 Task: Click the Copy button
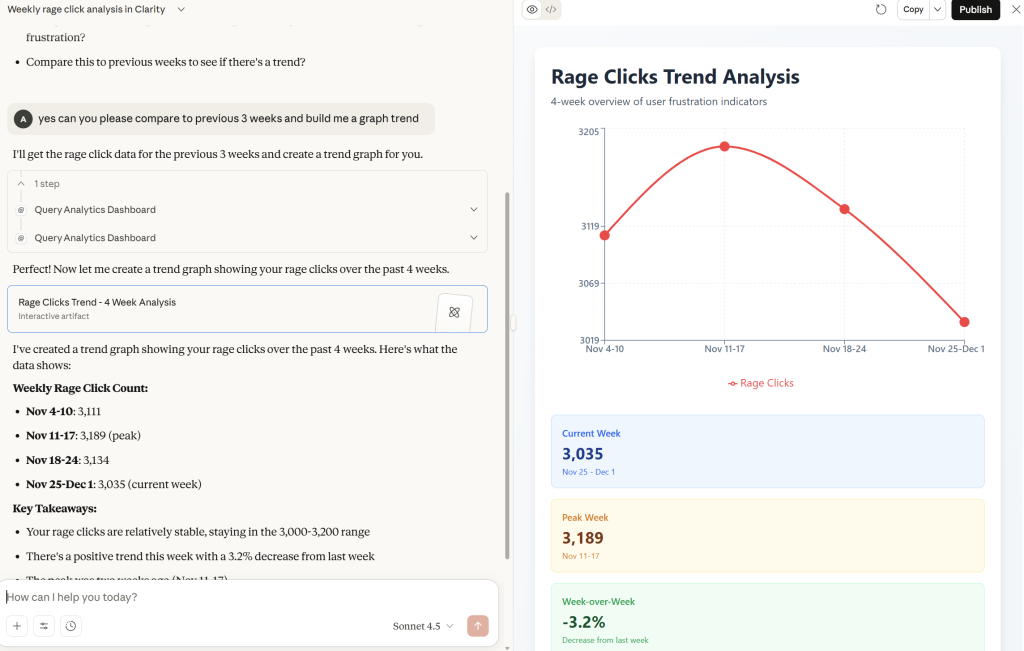point(913,10)
